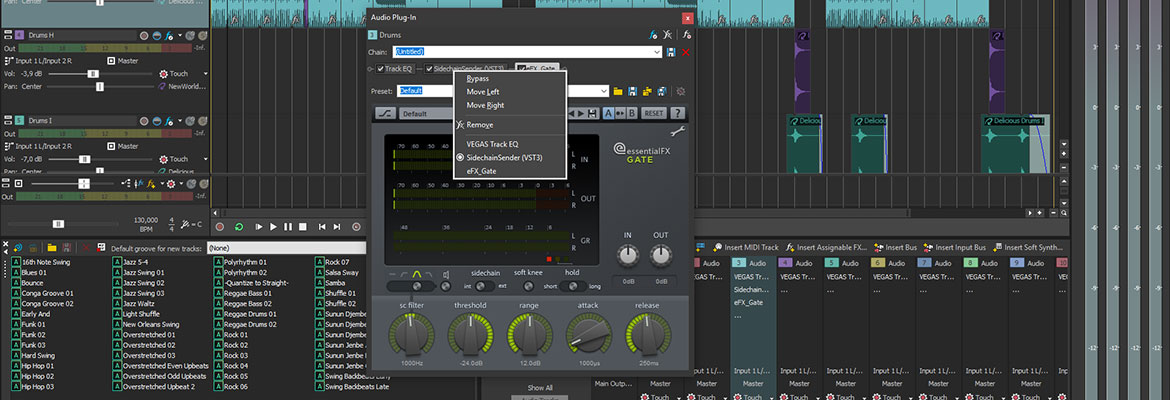Click the yellow folder icon next to Preset

[x=618, y=90]
